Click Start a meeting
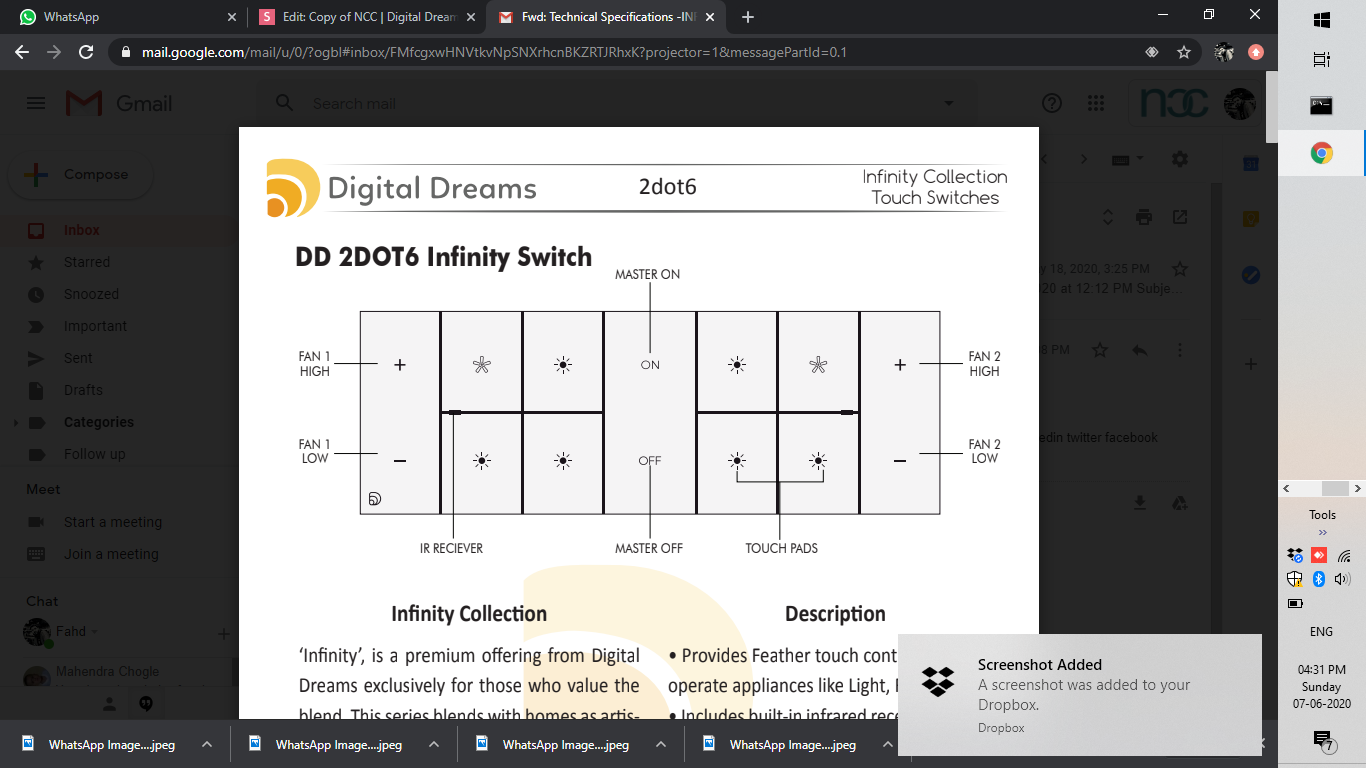The width and height of the screenshot is (1366, 768). 112,522
